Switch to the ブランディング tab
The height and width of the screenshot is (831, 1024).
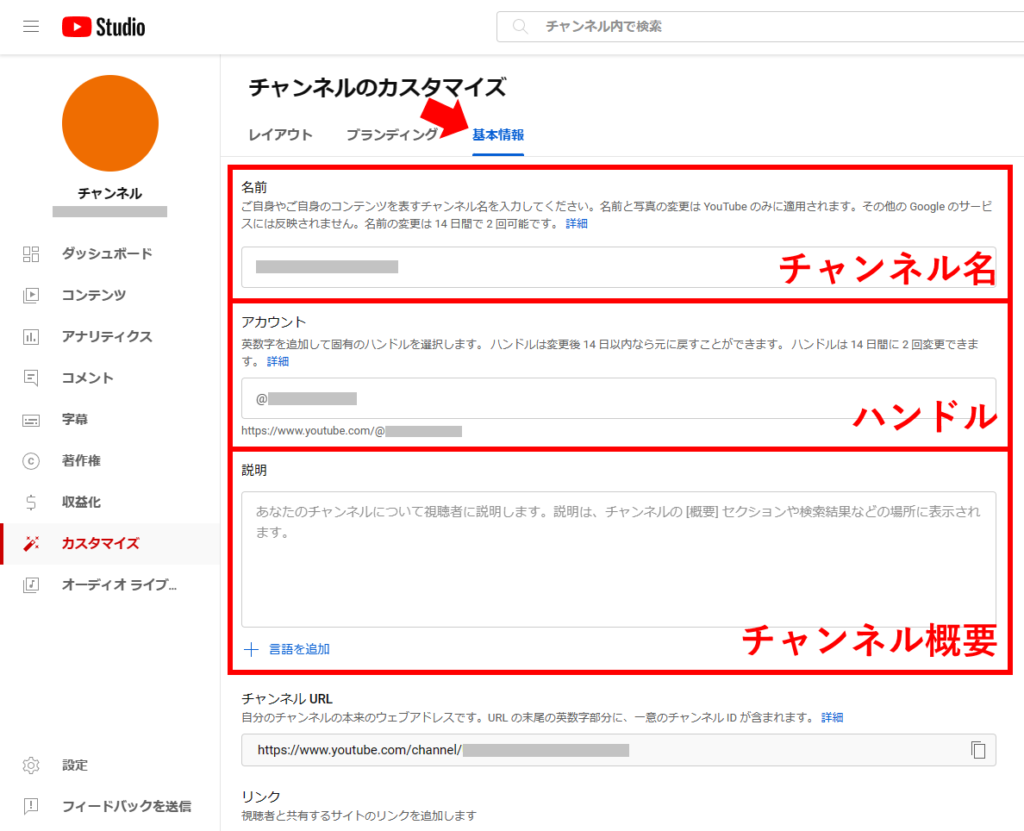[393, 132]
